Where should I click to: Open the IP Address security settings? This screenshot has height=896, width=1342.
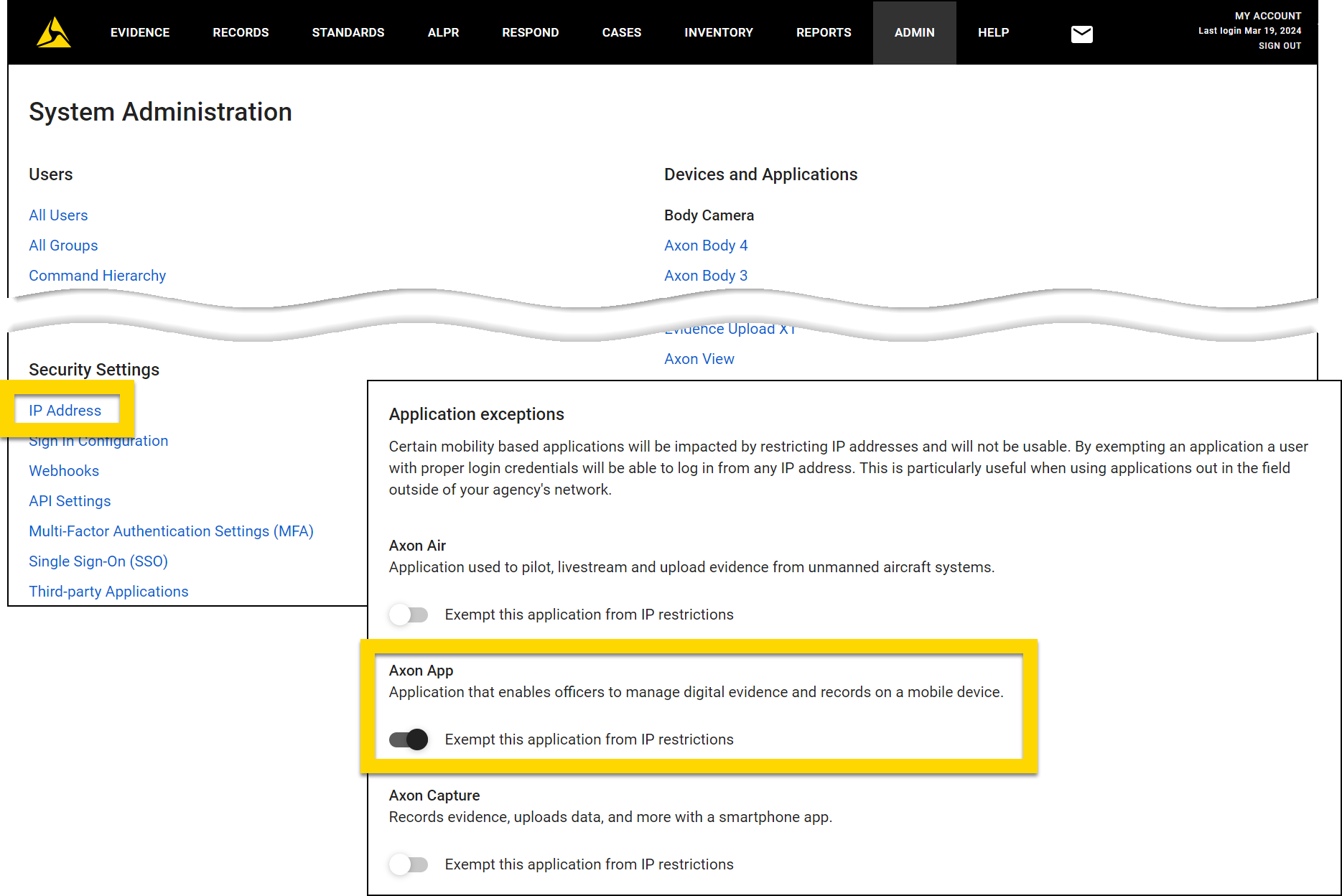coord(65,410)
